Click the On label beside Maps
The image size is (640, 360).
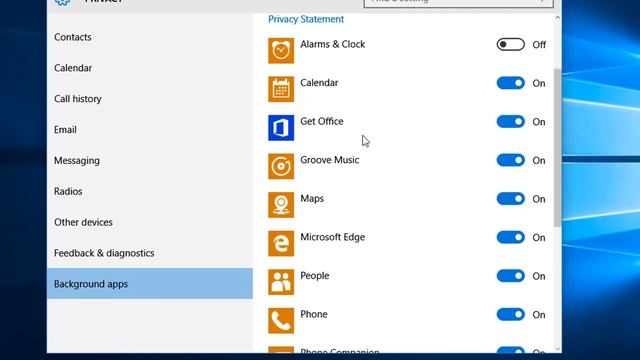[x=539, y=199]
